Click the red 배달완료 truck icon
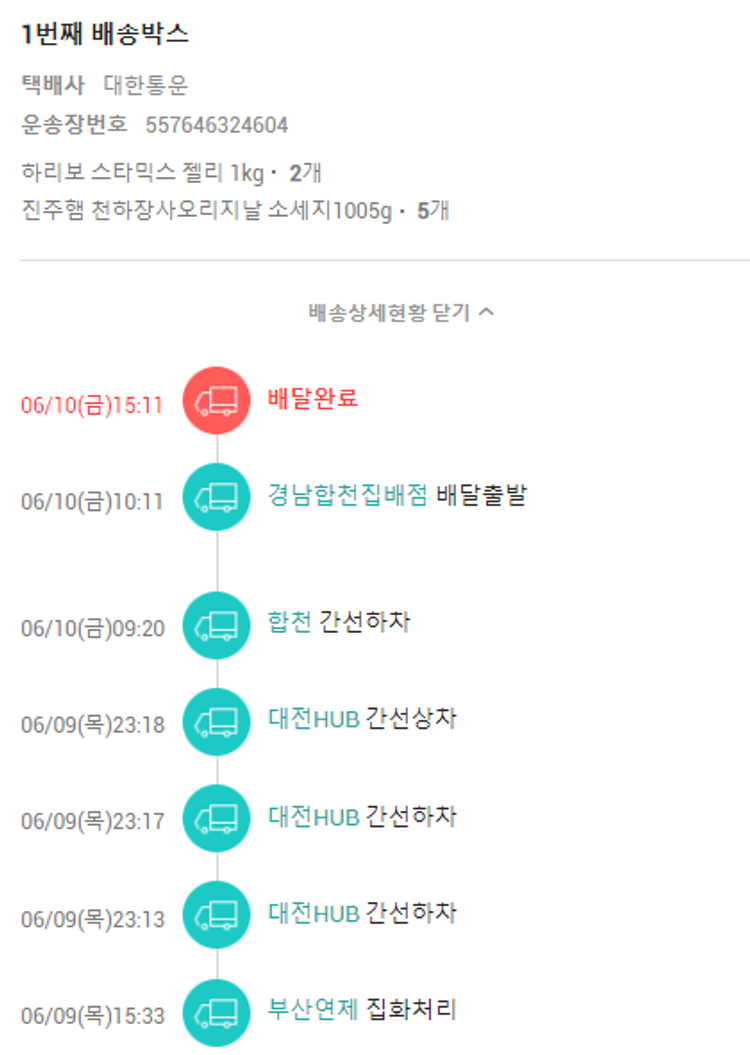This screenshot has height=1055, width=750. [x=216, y=401]
